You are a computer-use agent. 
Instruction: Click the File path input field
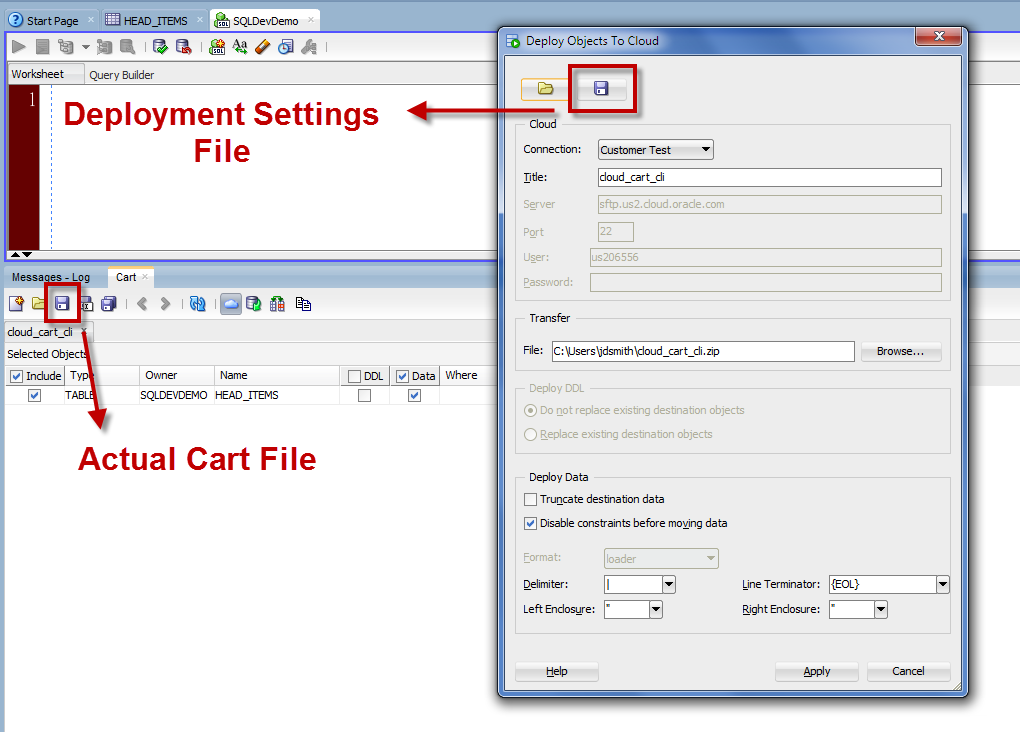(x=703, y=351)
